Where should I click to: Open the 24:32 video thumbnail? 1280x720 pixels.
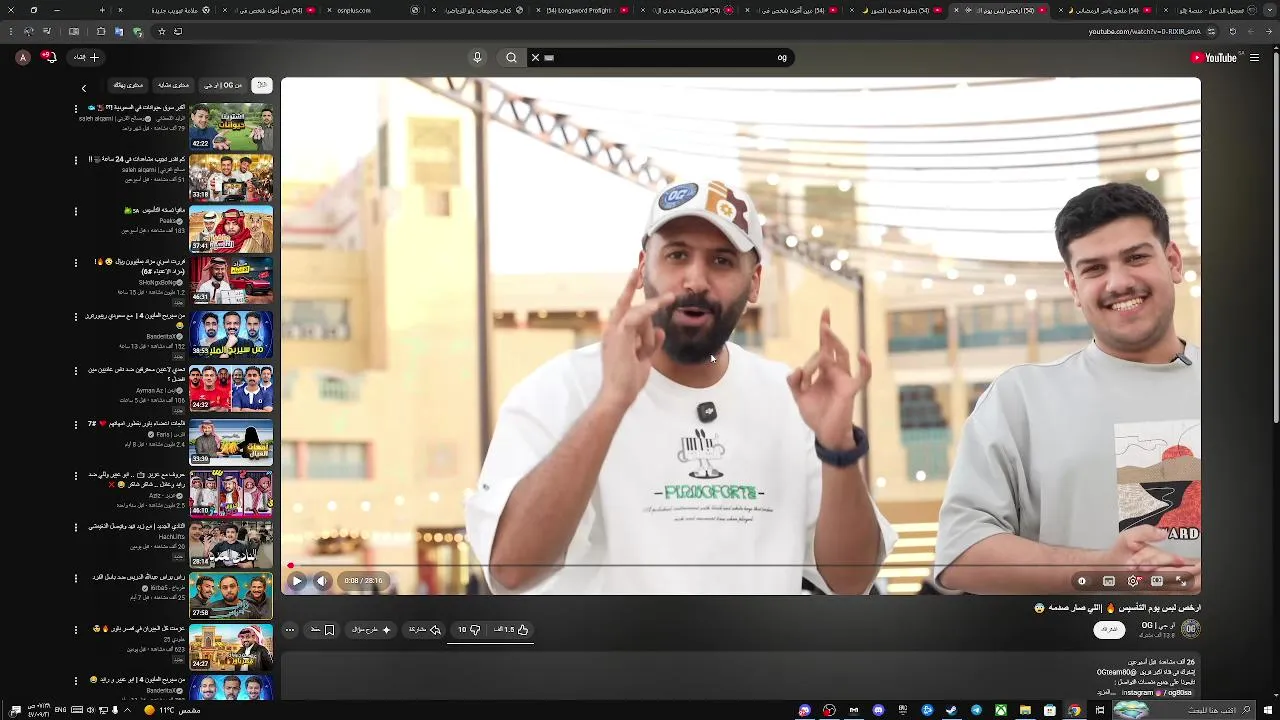[231, 388]
